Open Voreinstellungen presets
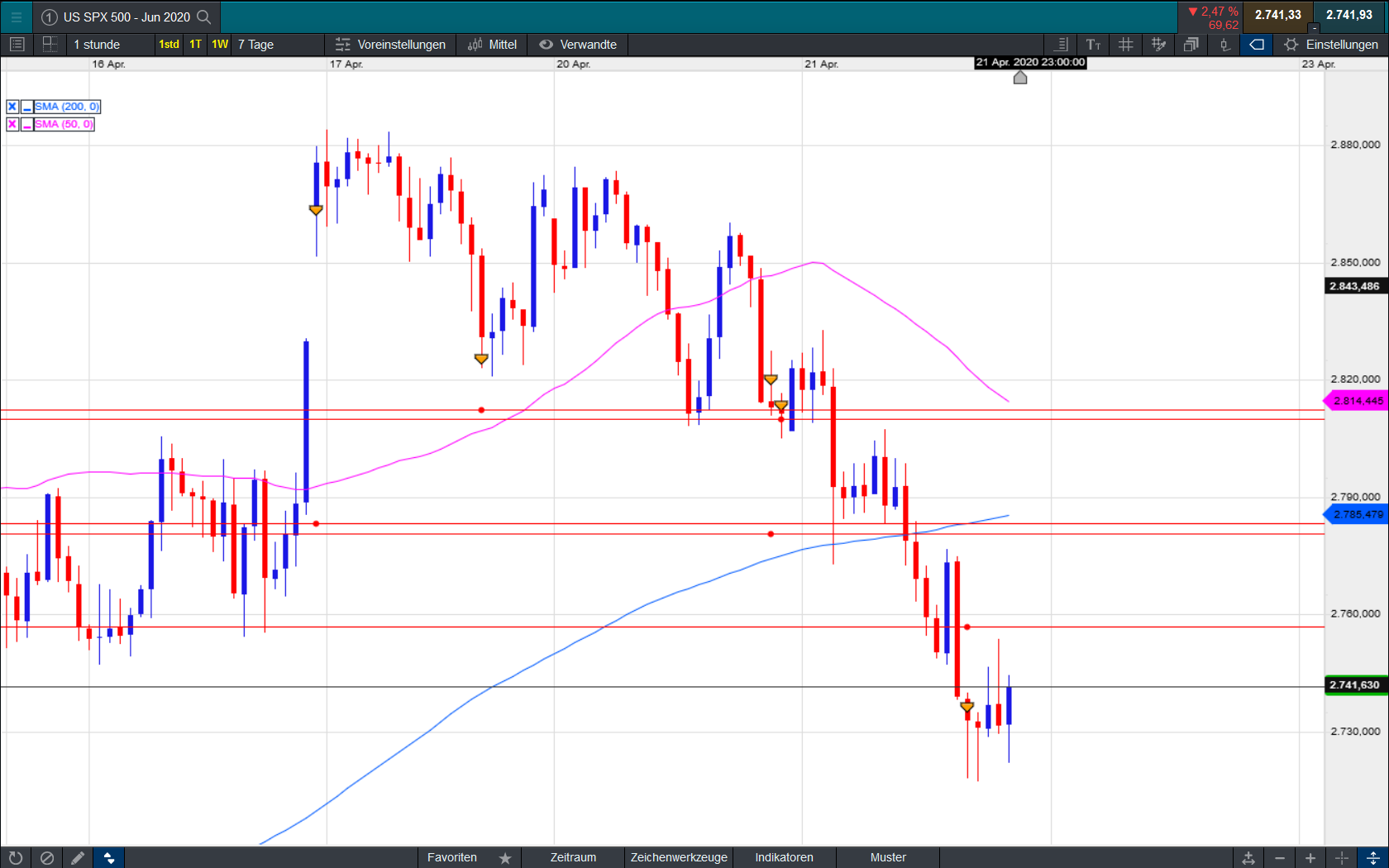Screen dimensions: 1389x868 tap(390, 45)
